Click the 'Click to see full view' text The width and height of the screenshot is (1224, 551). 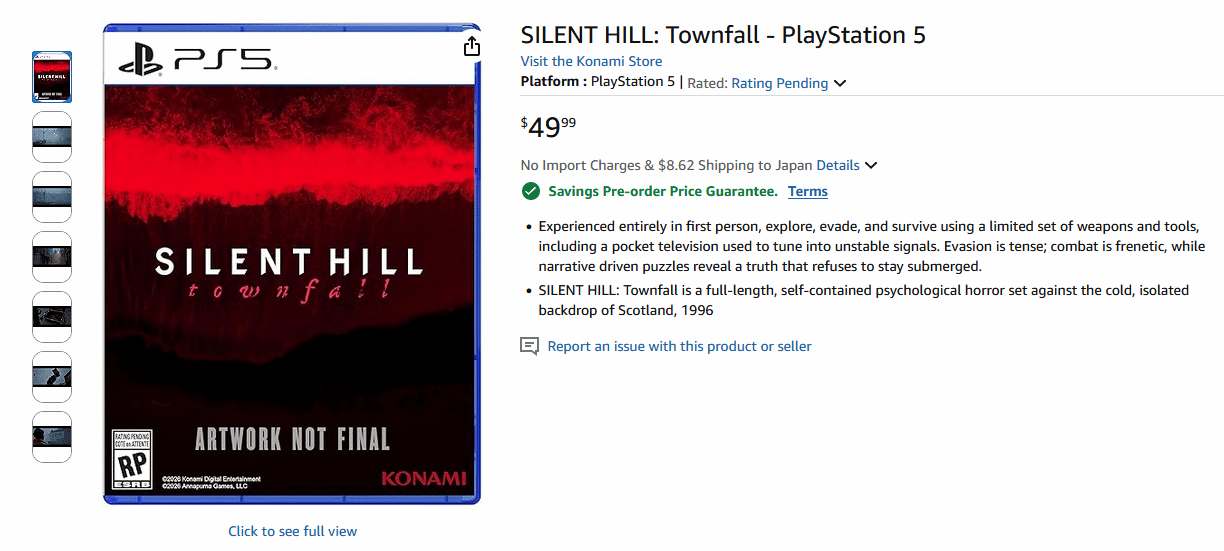(x=292, y=531)
